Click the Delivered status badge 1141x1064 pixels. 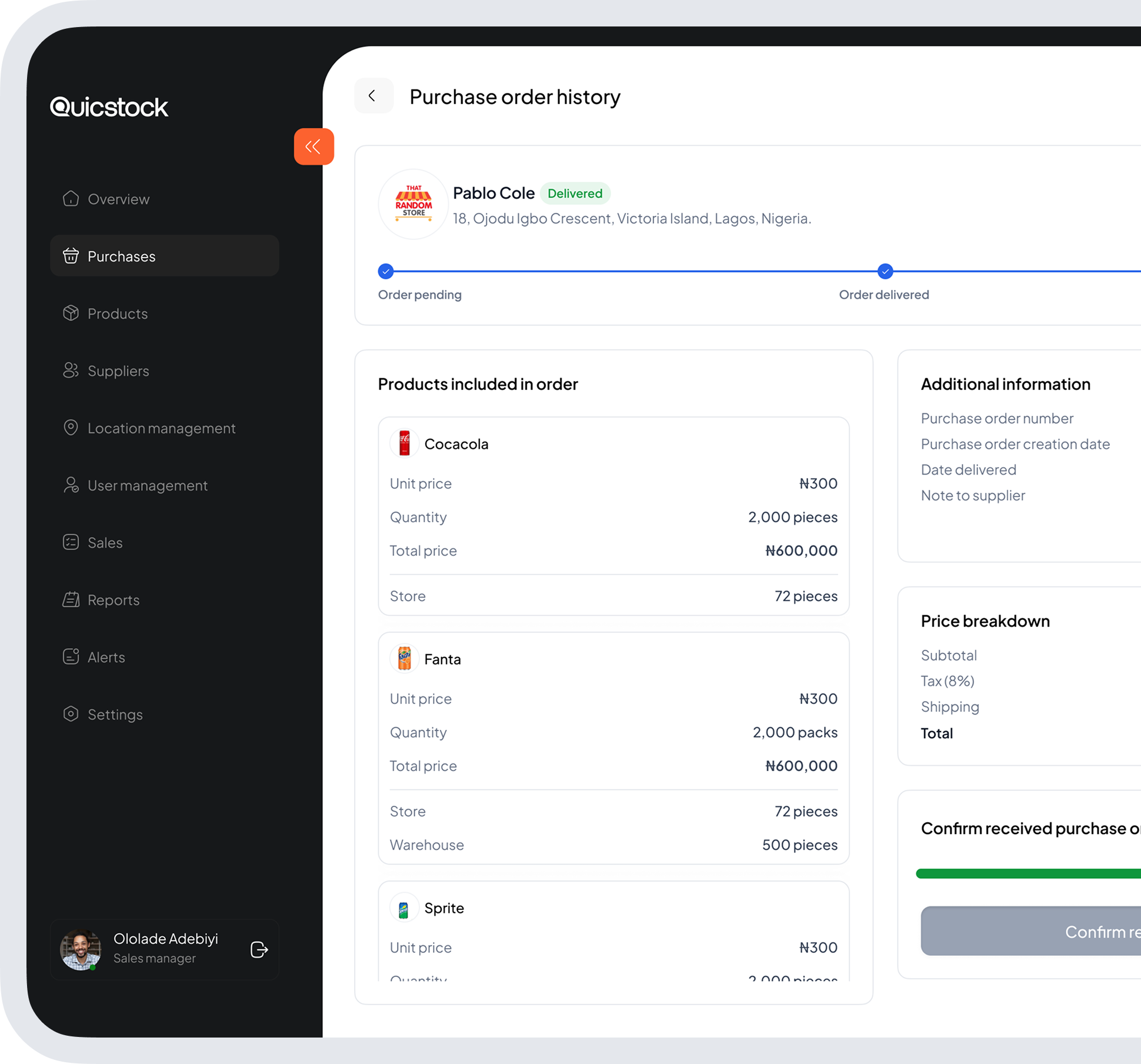[575, 194]
